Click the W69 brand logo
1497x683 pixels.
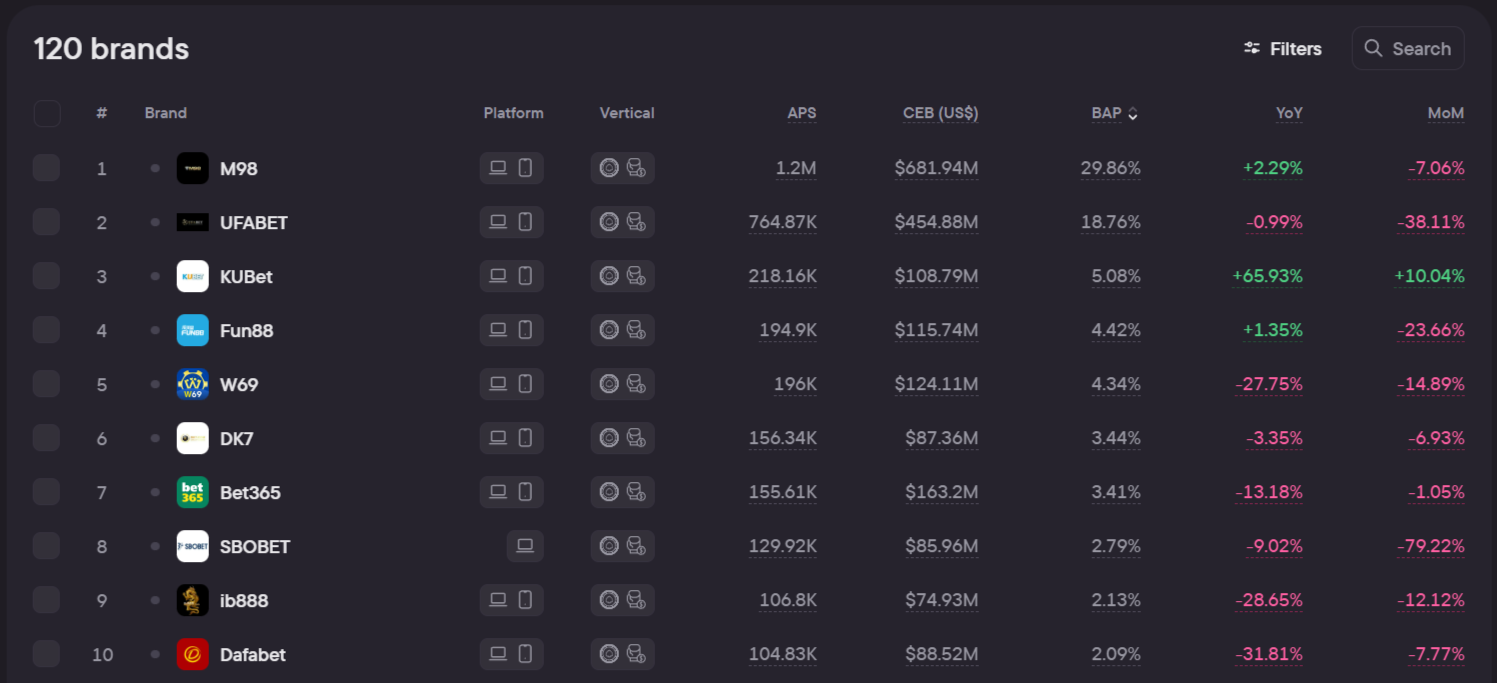click(x=192, y=384)
